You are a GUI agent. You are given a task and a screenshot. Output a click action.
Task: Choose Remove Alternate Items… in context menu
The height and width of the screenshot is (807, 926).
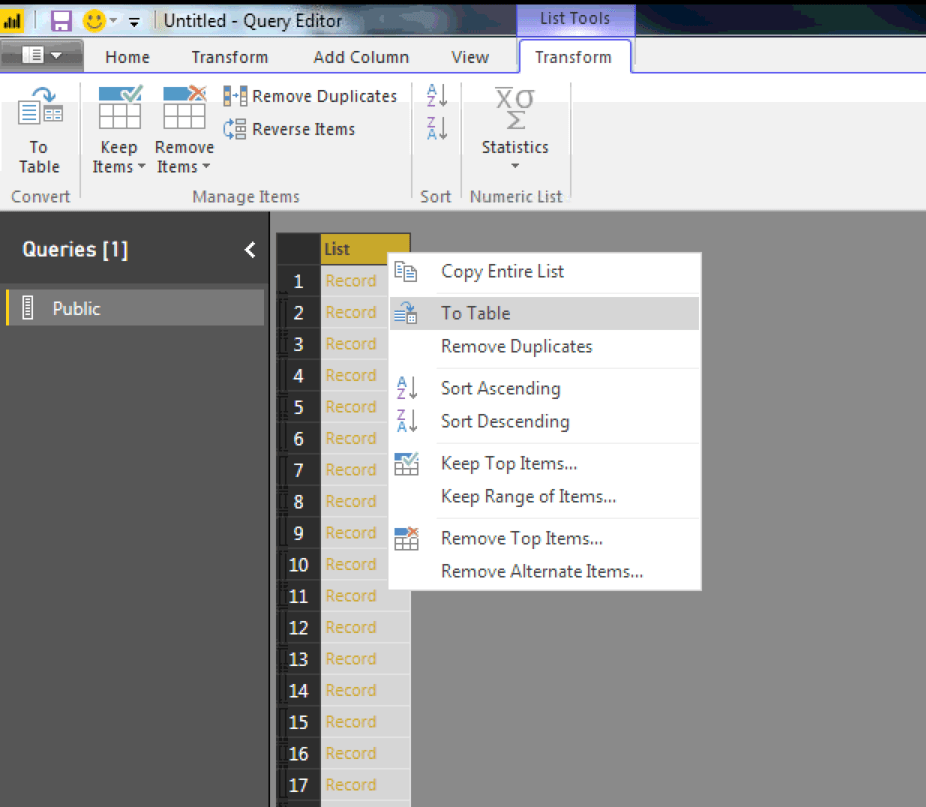point(541,571)
